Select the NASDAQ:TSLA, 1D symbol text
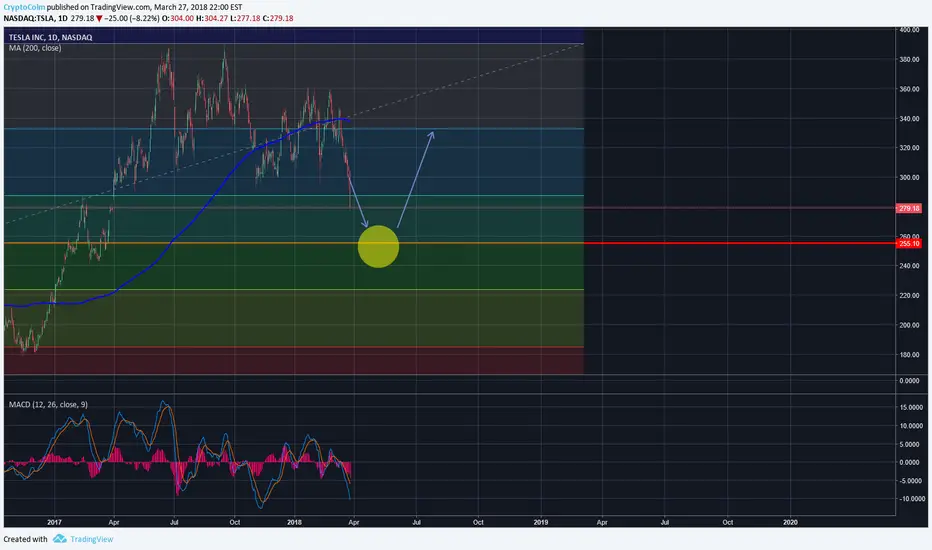The height and width of the screenshot is (550, 932). [x=35, y=18]
